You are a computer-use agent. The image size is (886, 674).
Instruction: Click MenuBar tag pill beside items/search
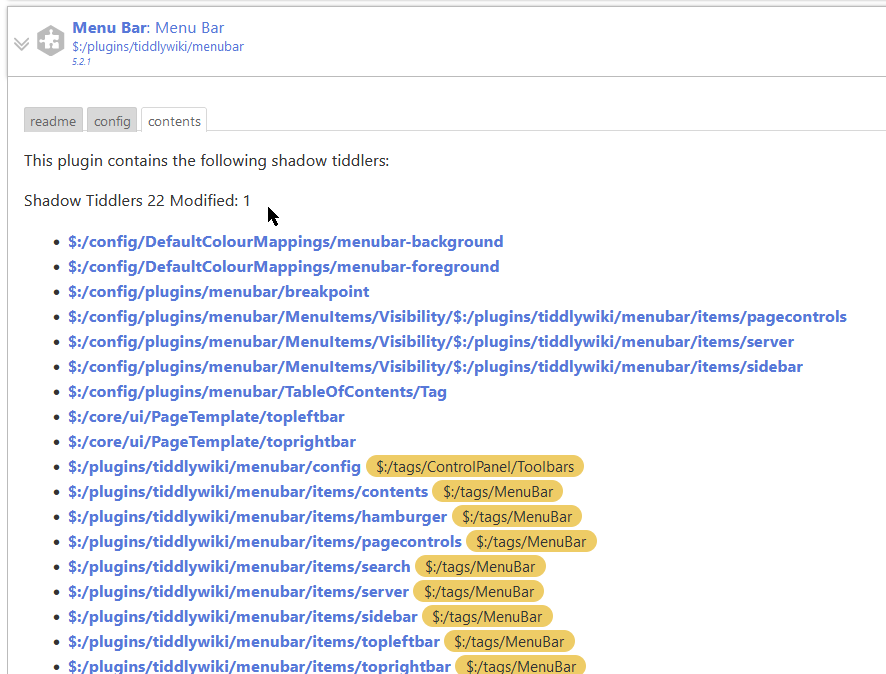tap(480, 567)
